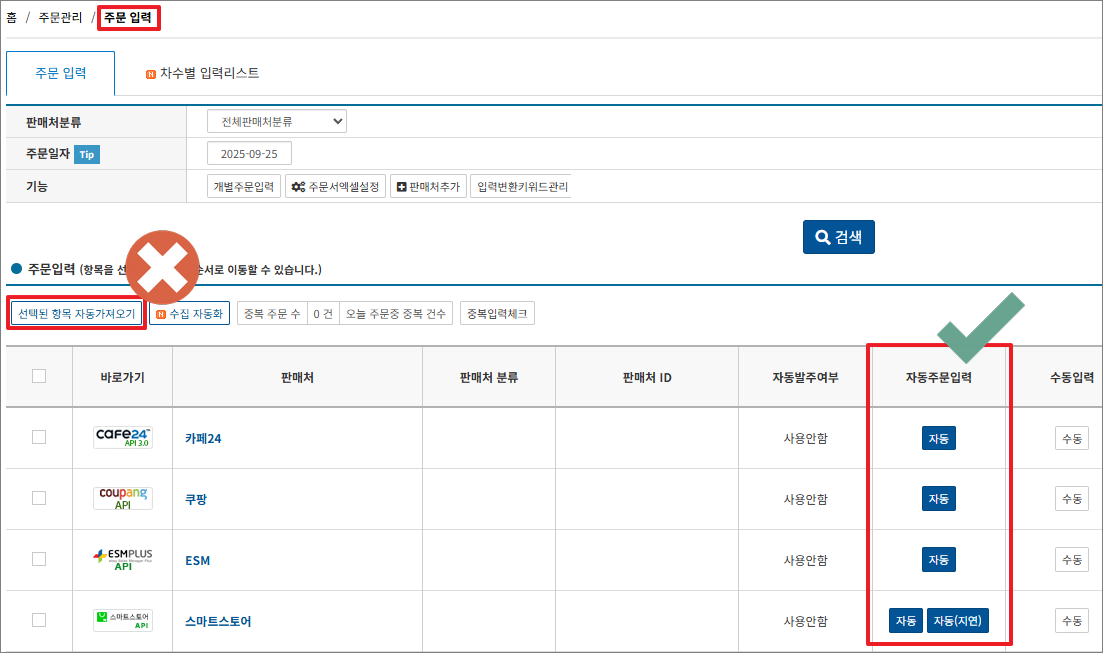The width and height of the screenshot is (1103, 653).
Task: Click the 검색 search button
Action: [839, 237]
